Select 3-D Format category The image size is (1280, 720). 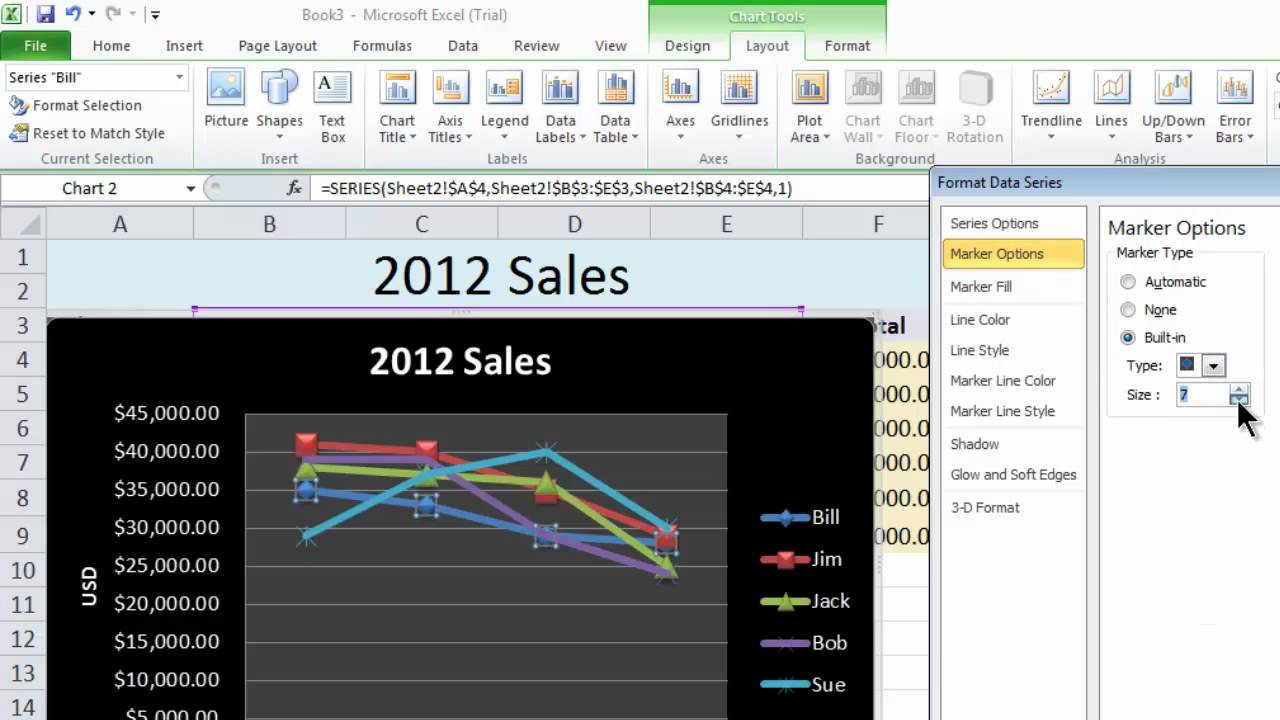click(1013, 508)
